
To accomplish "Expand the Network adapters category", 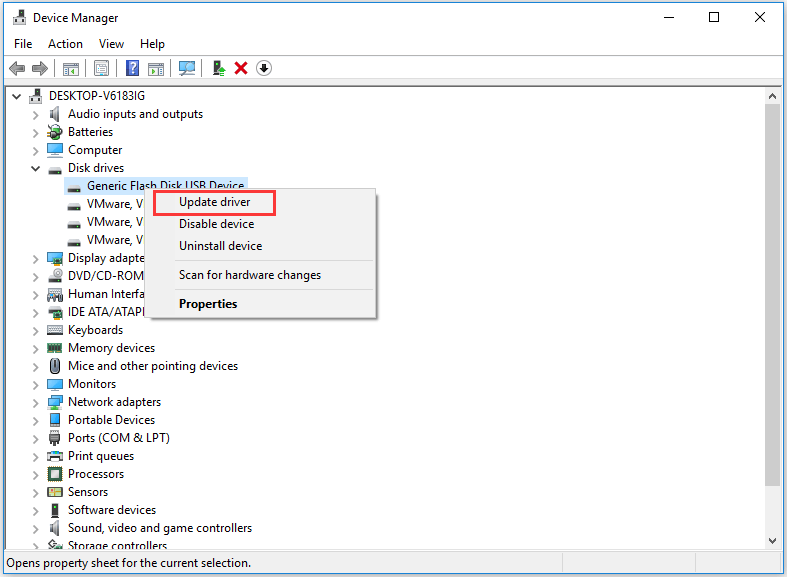I will 36,402.
